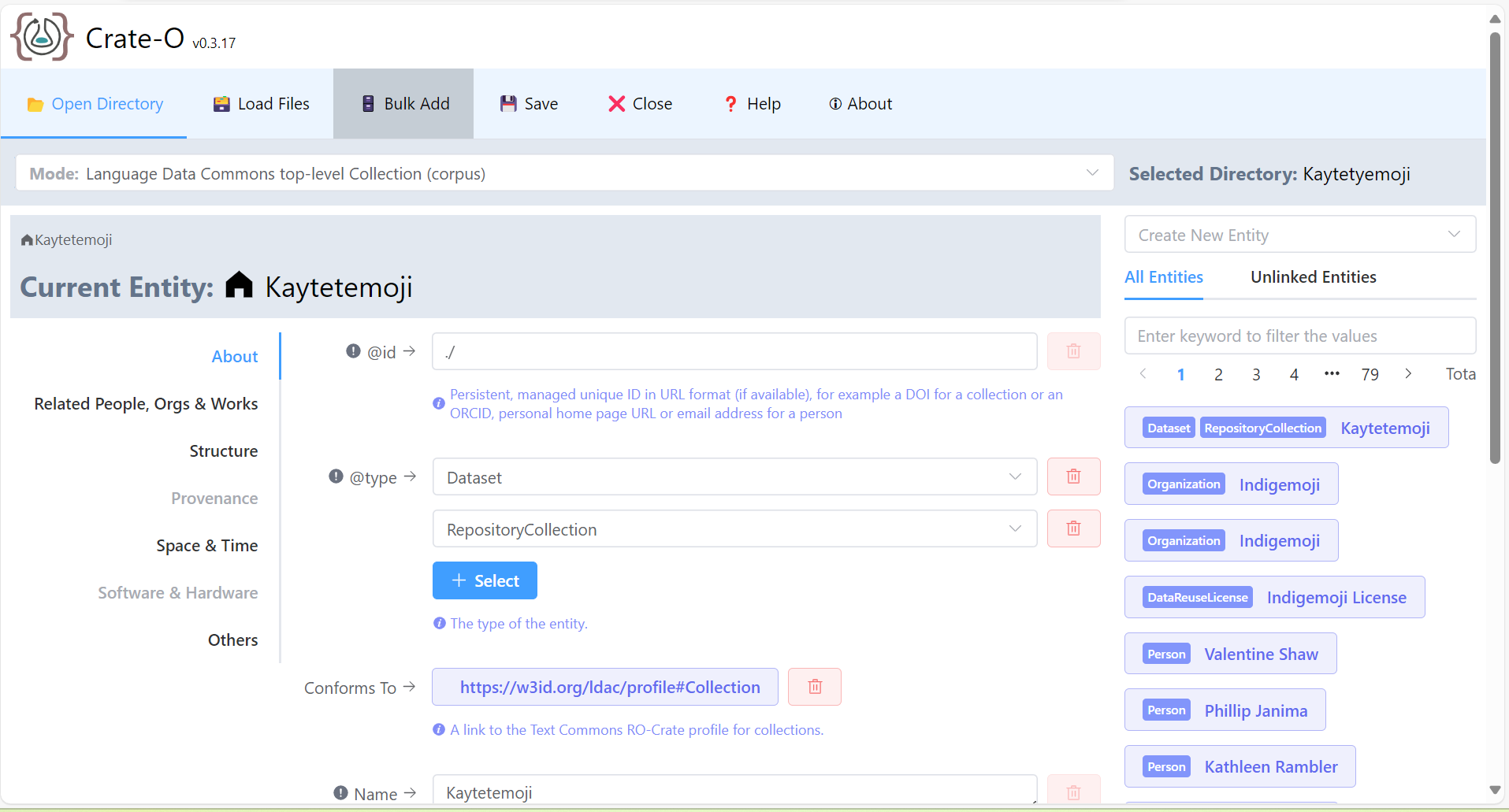Click the Crate-O logo icon
Screen dimensions: 1509x812
coord(42,36)
